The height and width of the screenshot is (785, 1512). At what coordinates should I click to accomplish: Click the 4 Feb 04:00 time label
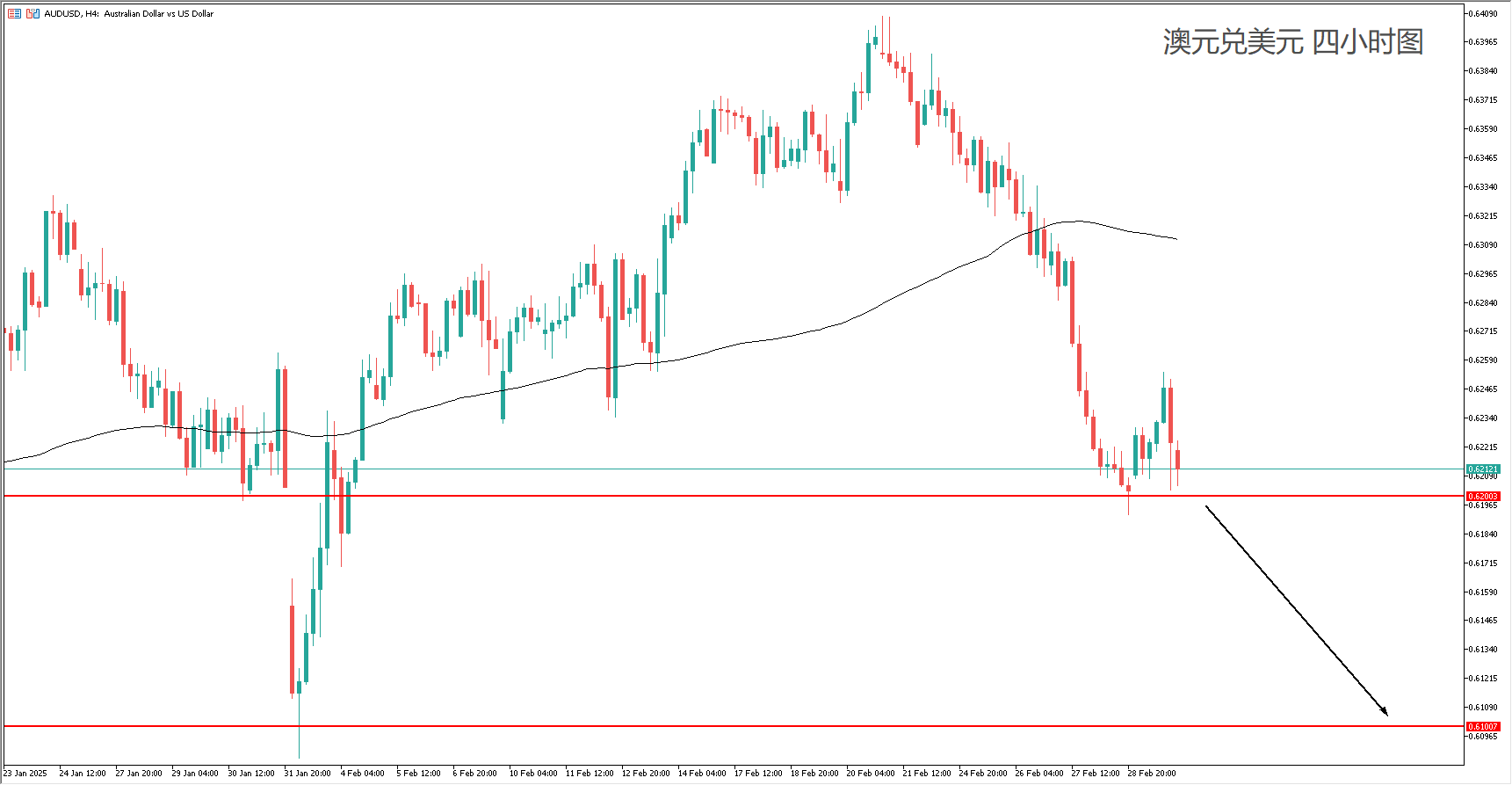pos(362,774)
